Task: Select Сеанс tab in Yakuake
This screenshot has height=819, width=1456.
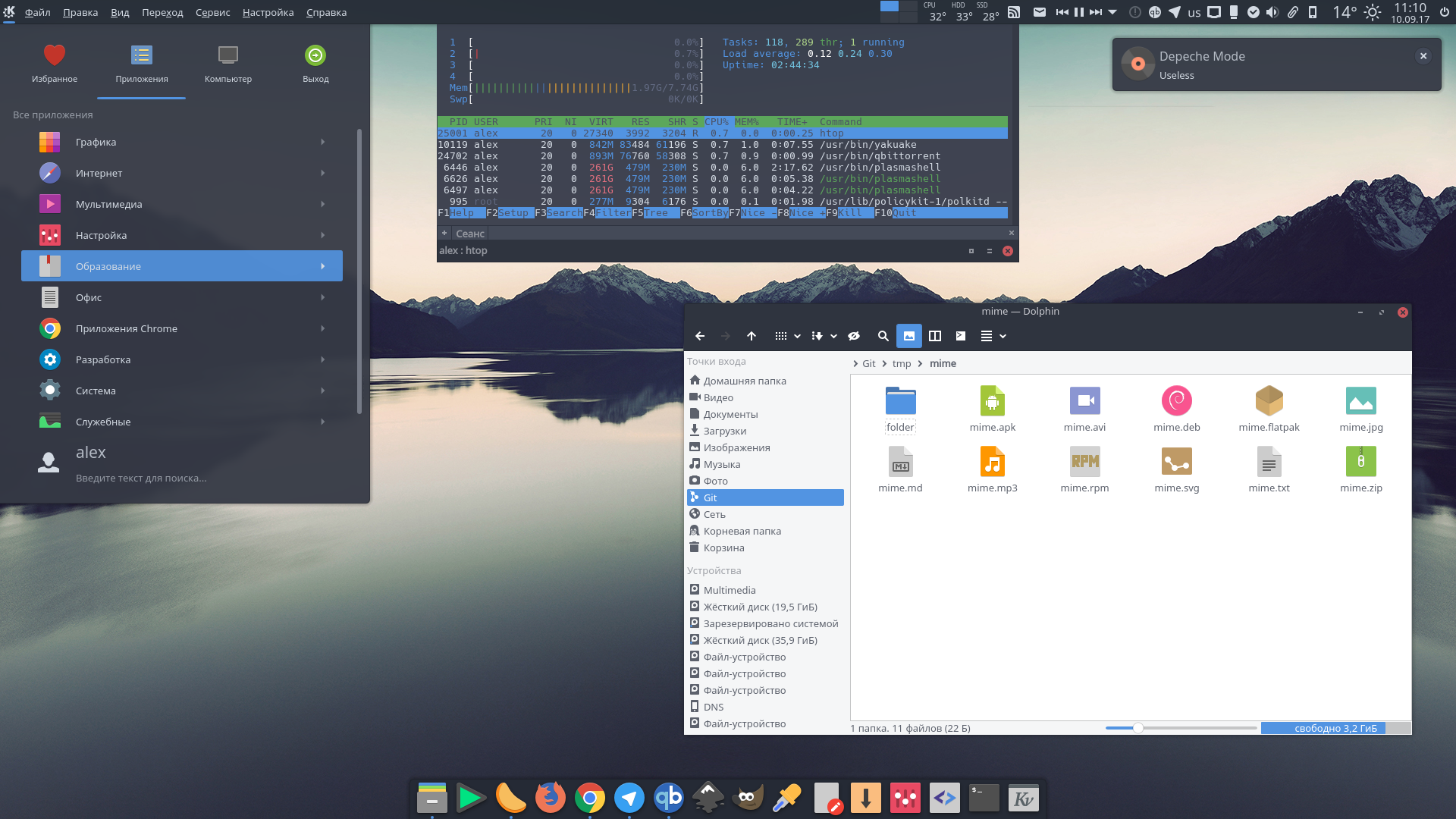Action: coord(470,234)
